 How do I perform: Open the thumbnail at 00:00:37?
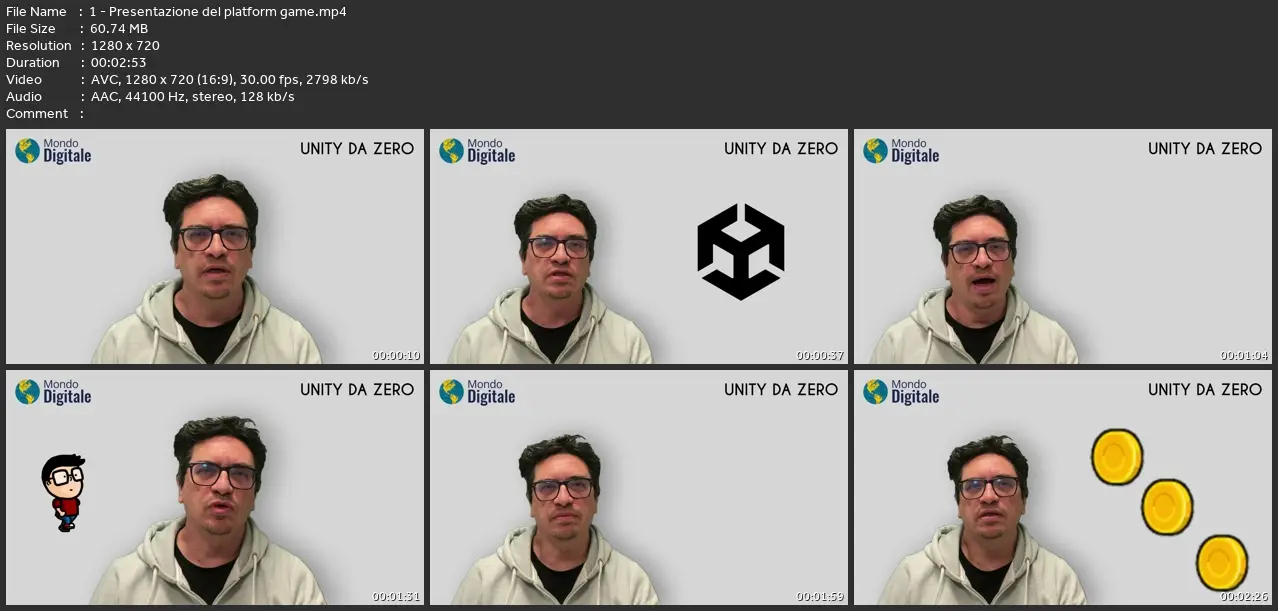(x=639, y=246)
